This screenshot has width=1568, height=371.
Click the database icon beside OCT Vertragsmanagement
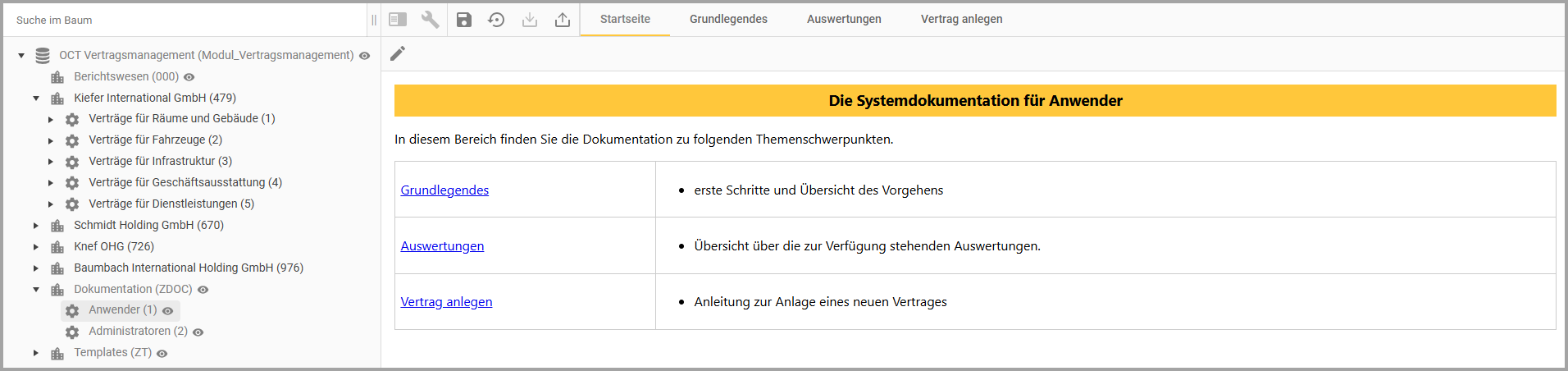pyautogui.click(x=43, y=56)
